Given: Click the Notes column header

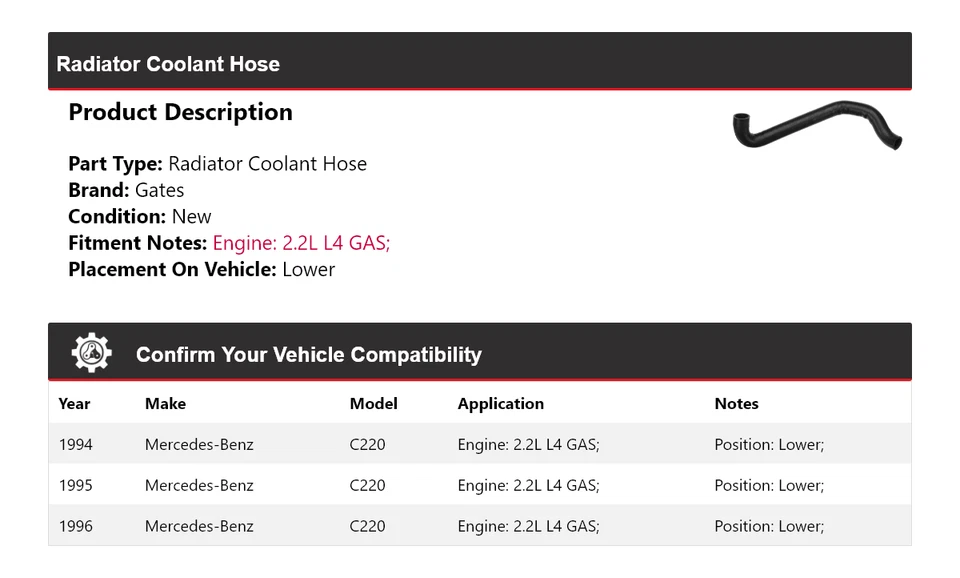Looking at the screenshot, I should (x=736, y=404).
